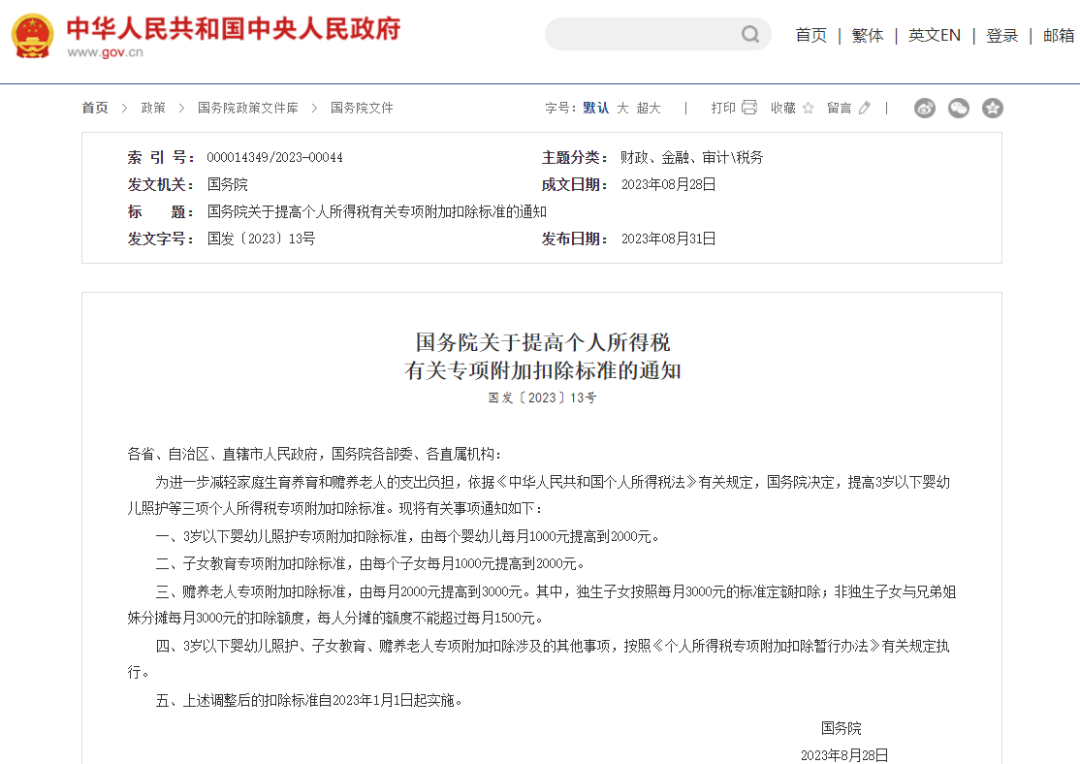Select the 默认 font size option
1080x764 pixels.
594,107
